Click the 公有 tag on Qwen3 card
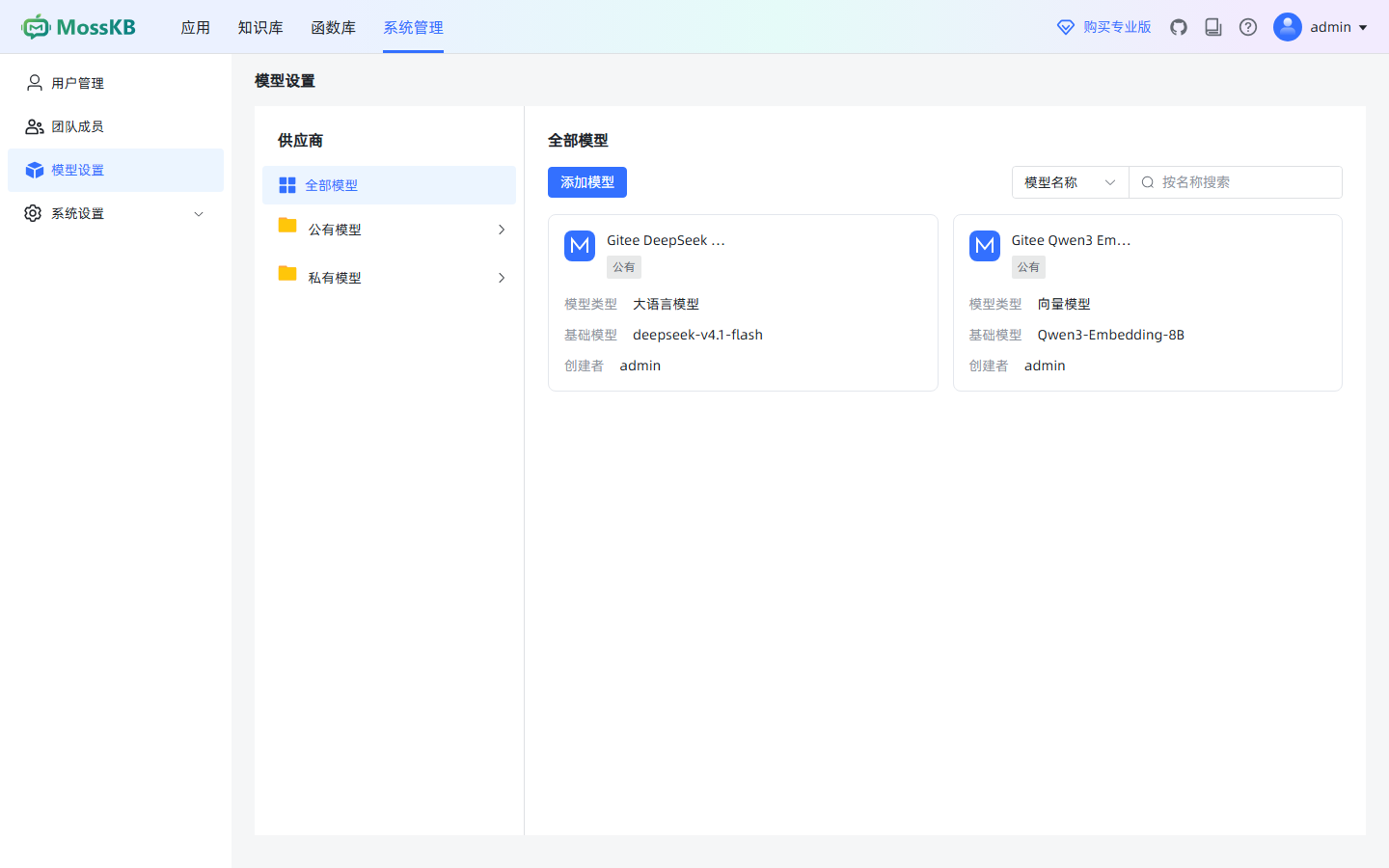This screenshot has width=1389, height=868. (x=1028, y=267)
